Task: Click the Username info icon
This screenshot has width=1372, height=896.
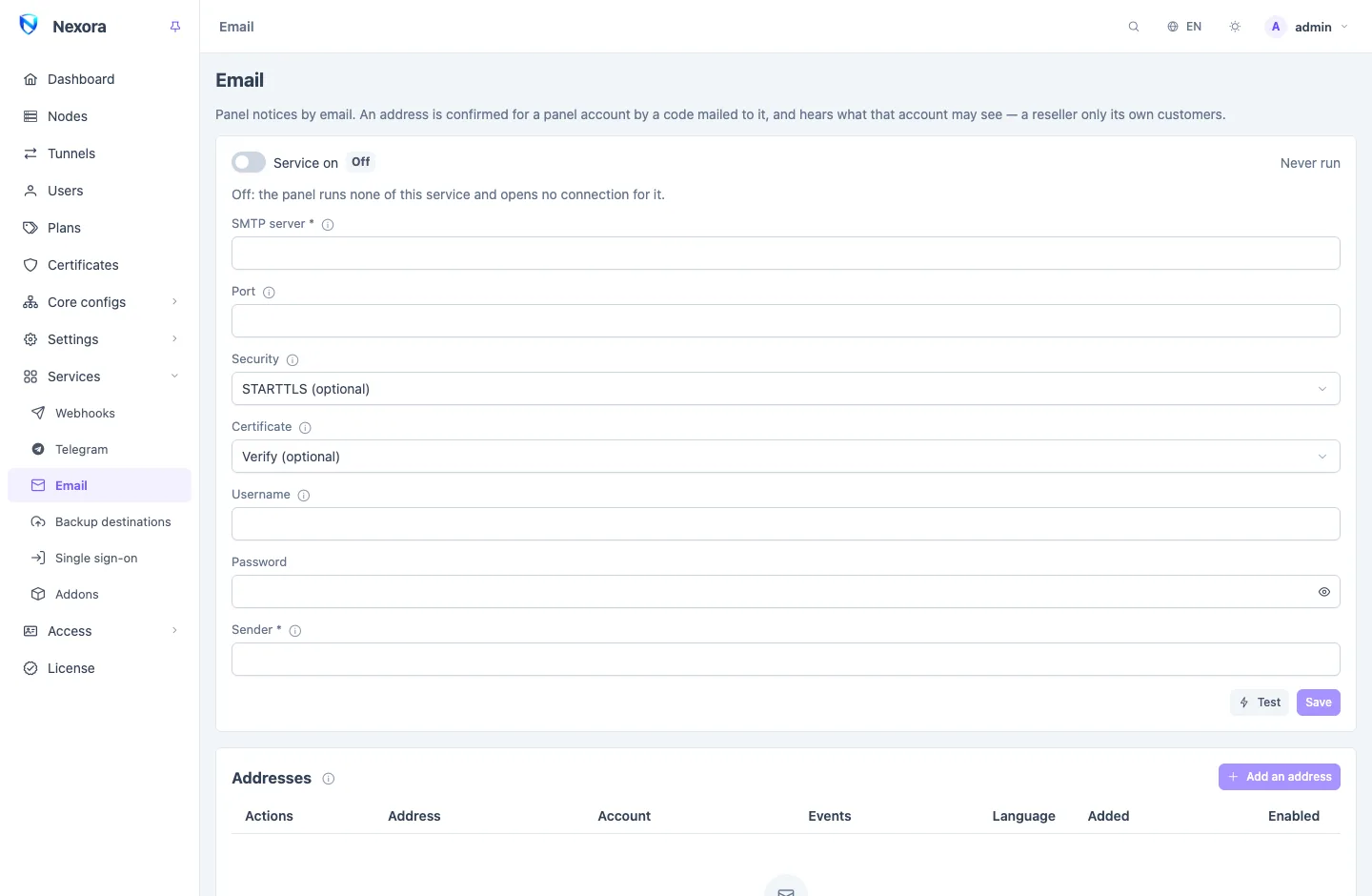Action: point(304,496)
